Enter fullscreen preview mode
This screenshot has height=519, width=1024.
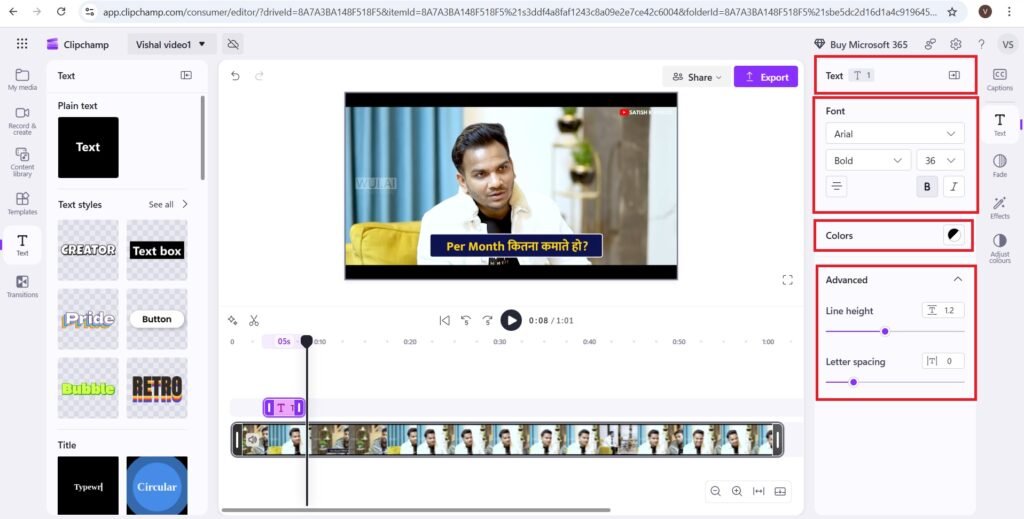coord(787,279)
